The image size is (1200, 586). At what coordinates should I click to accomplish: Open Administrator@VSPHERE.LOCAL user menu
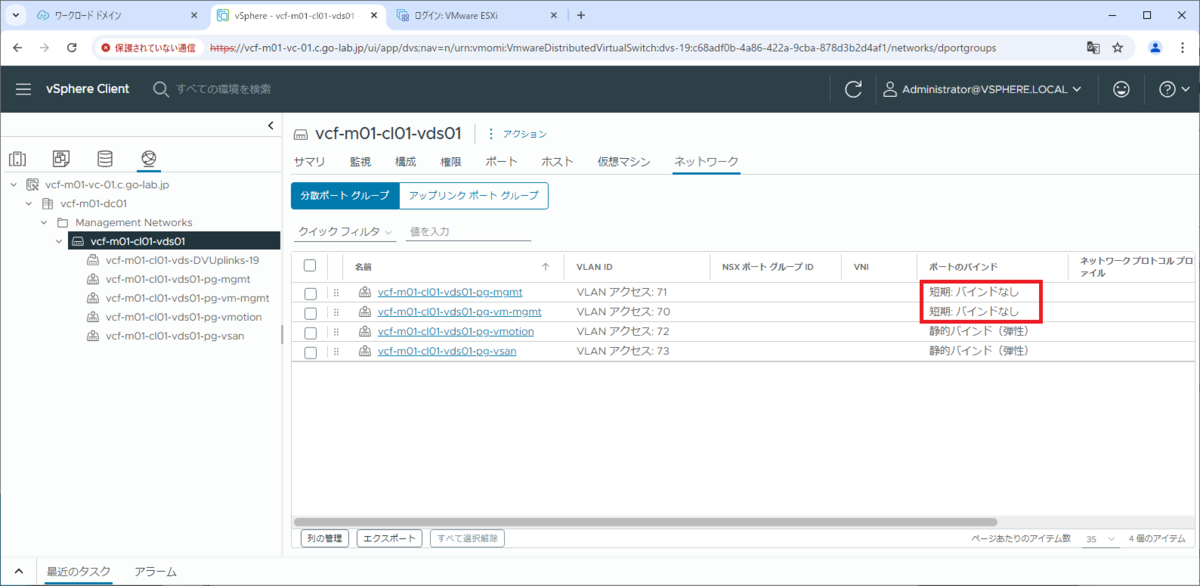pos(983,89)
